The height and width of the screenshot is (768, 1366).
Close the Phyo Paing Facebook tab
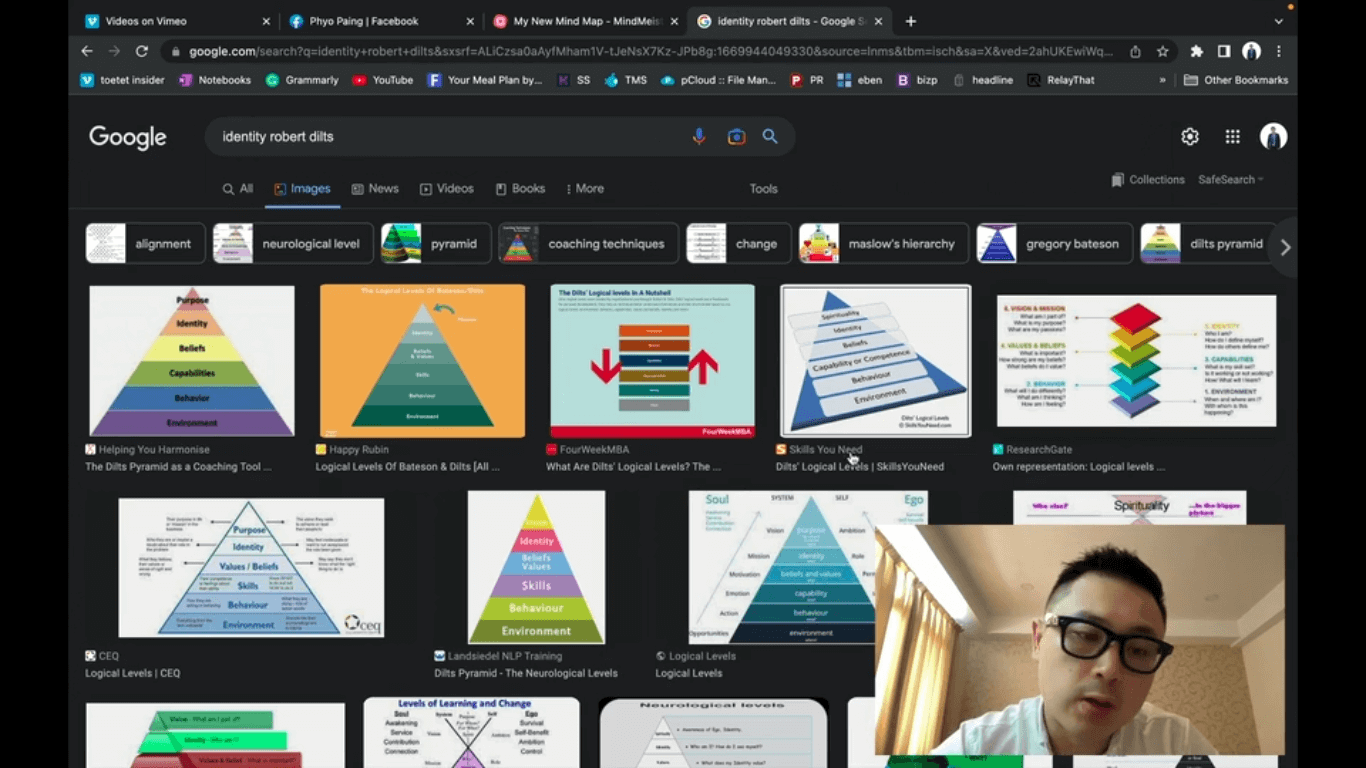coord(470,21)
